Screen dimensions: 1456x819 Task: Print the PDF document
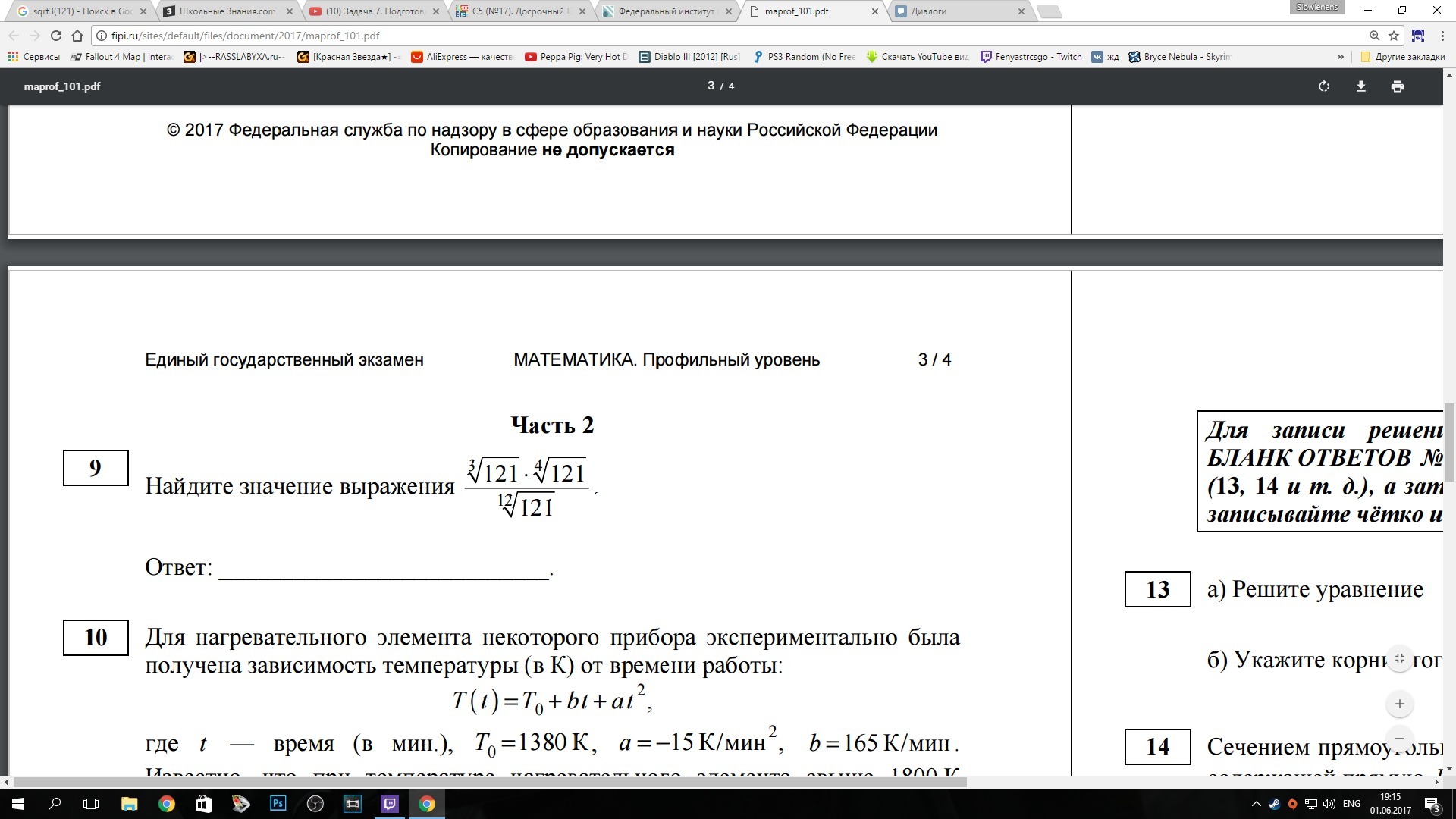click(x=1398, y=86)
